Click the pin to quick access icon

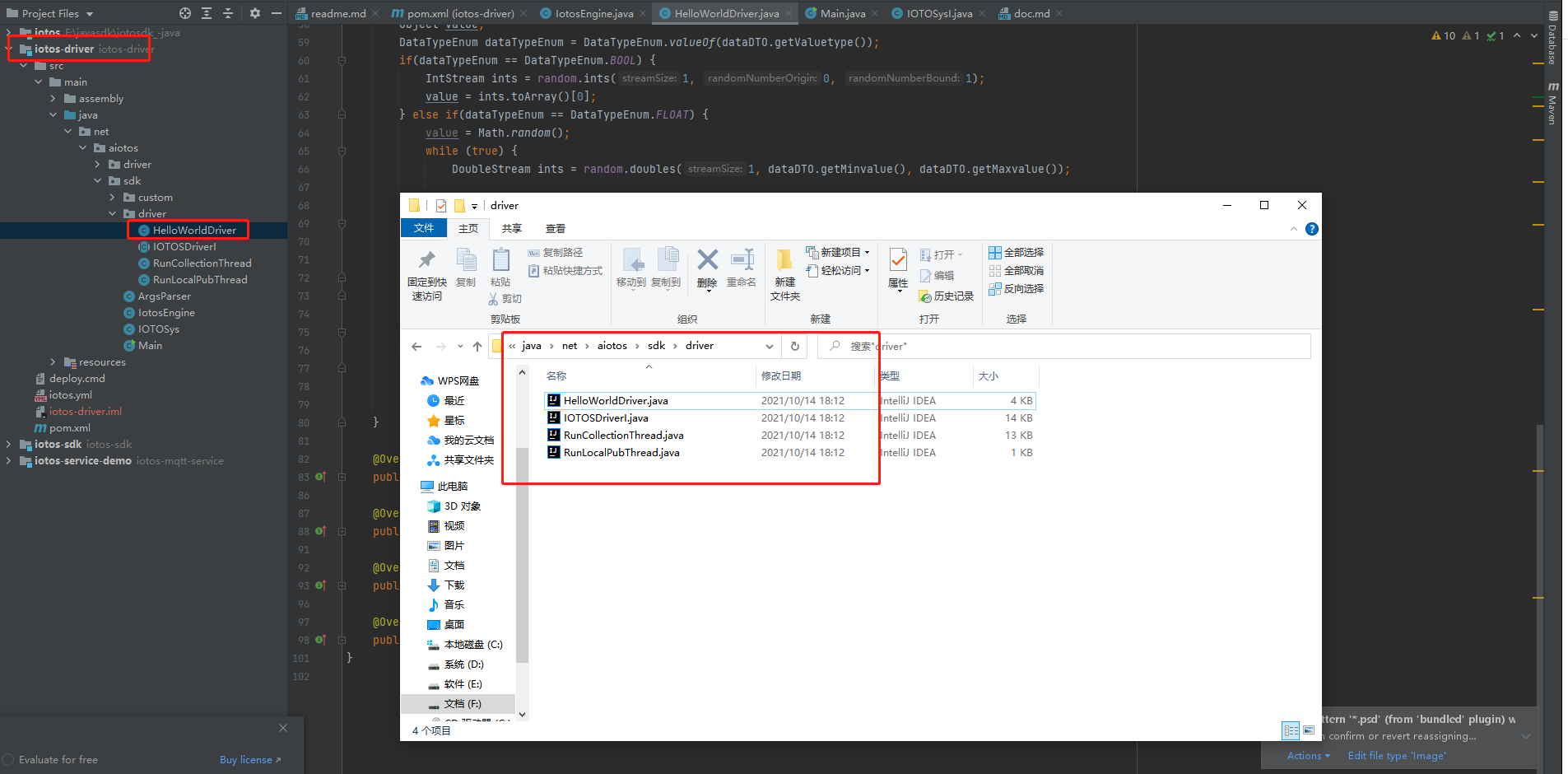click(426, 261)
